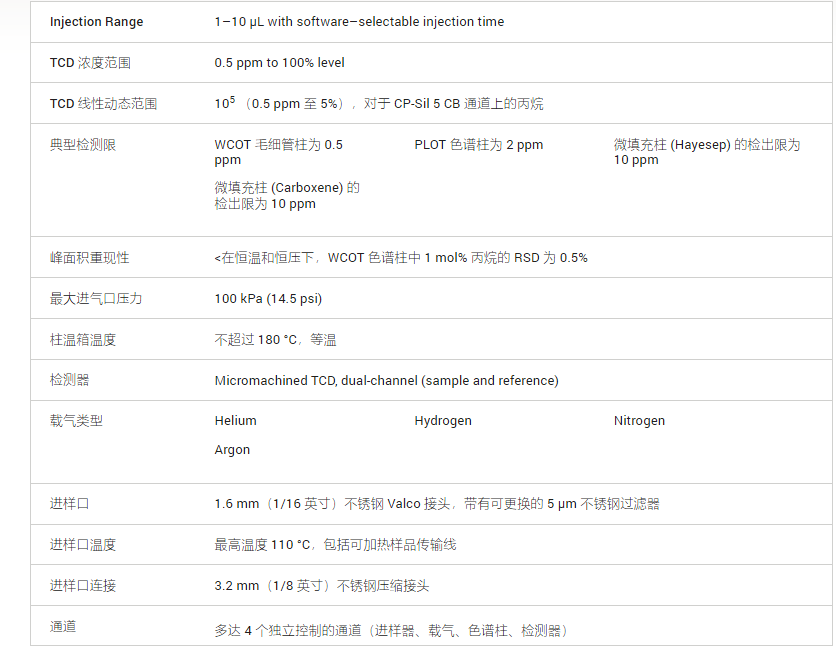Click the WCOT 毛细管柱为 0.5 ppm entry
Screen dimensions: 836x661
[278, 152]
